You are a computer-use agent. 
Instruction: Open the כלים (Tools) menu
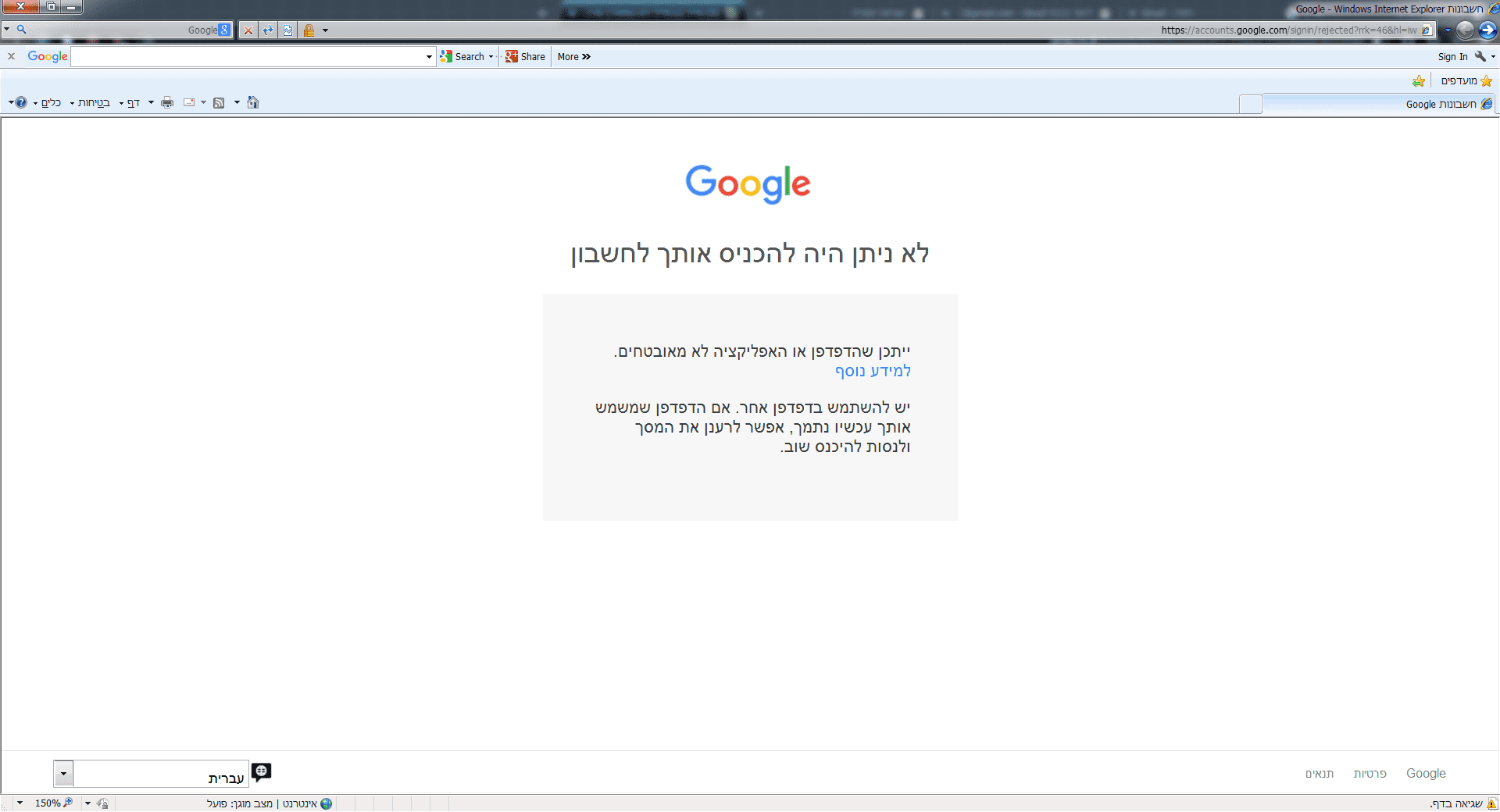click(x=51, y=102)
